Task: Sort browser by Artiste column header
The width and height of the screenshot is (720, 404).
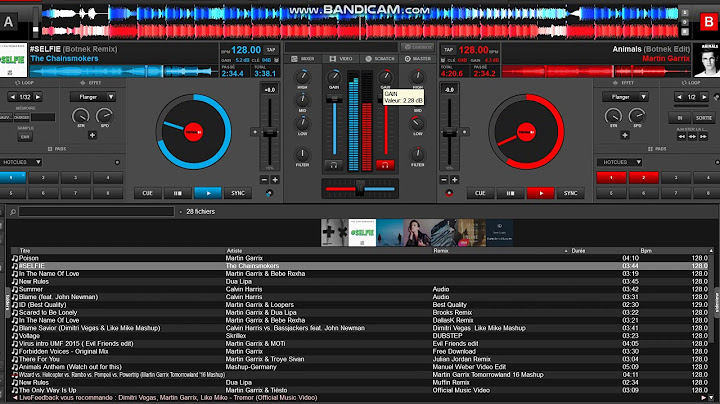Action: click(234, 251)
